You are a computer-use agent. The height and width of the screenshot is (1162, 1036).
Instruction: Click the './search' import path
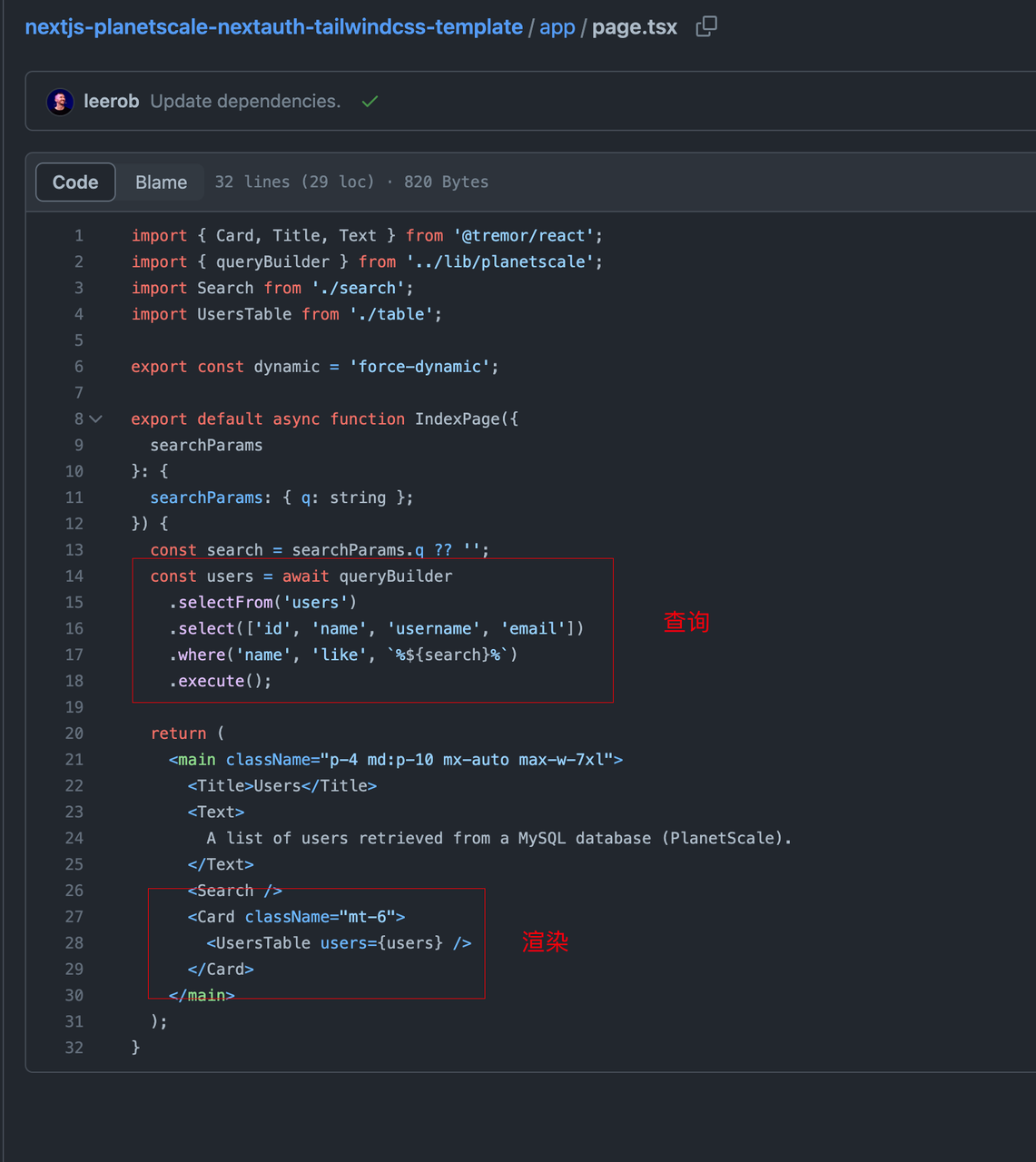pyautogui.click(x=358, y=289)
